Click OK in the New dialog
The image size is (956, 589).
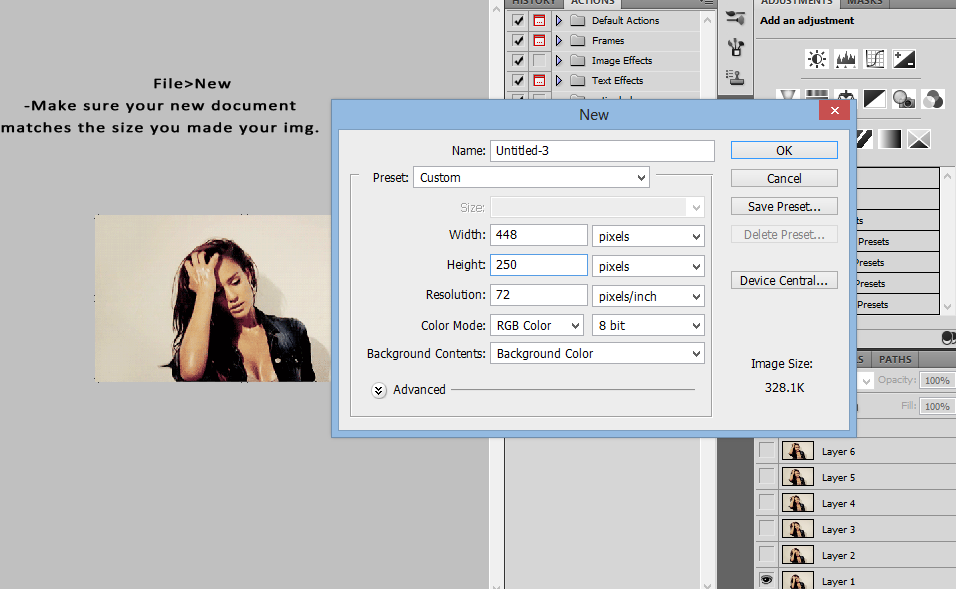784,150
